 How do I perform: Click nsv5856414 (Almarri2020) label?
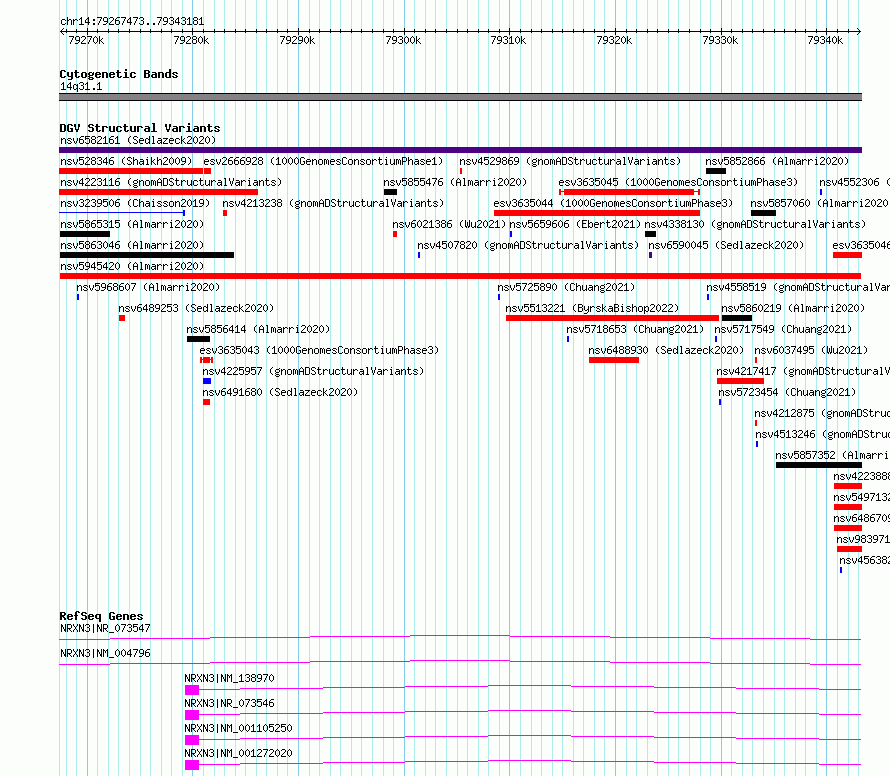coord(258,329)
